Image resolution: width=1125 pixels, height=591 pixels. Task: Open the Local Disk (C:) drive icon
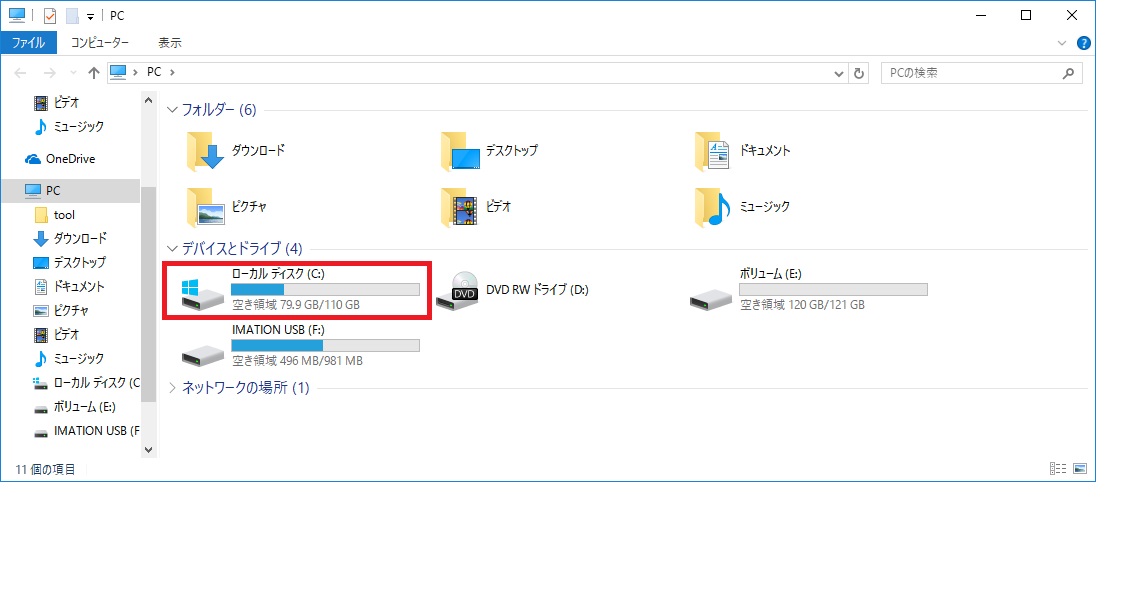coord(203,292)
